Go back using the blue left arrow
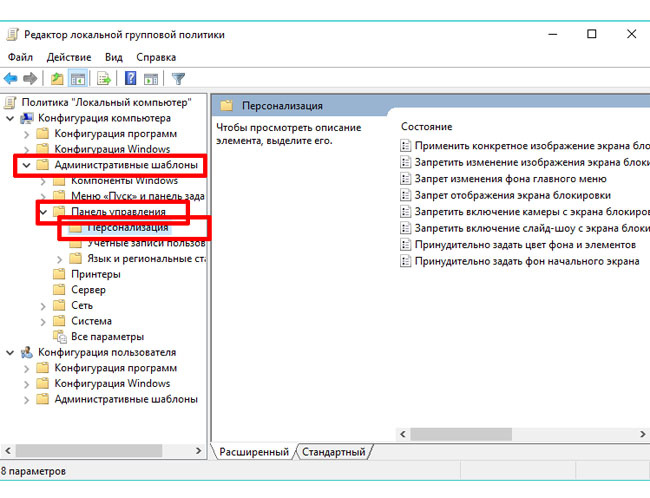The height and width of the screenshot is (498, 650). 10,78
